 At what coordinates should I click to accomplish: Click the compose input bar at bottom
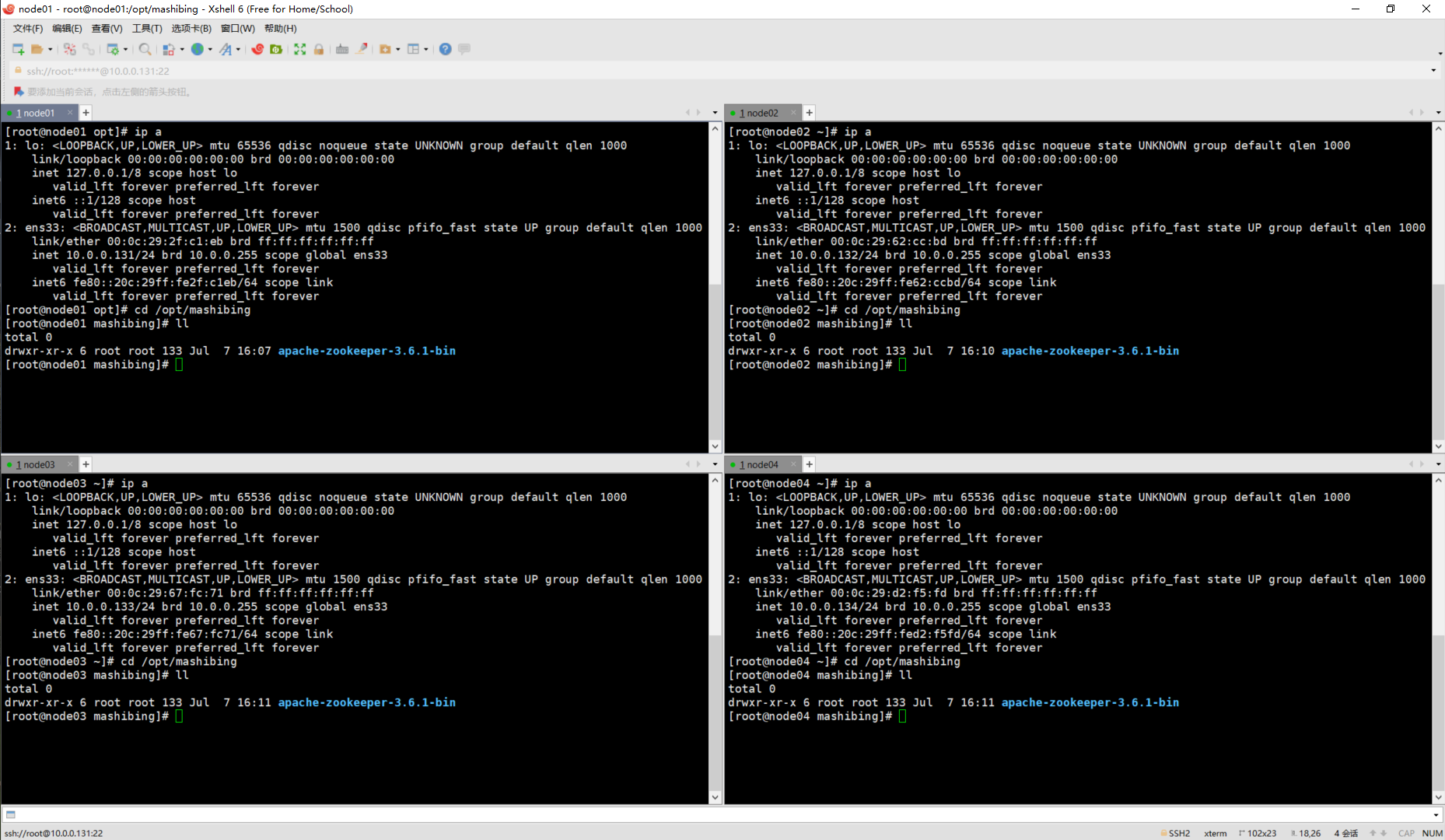[723, 814]
